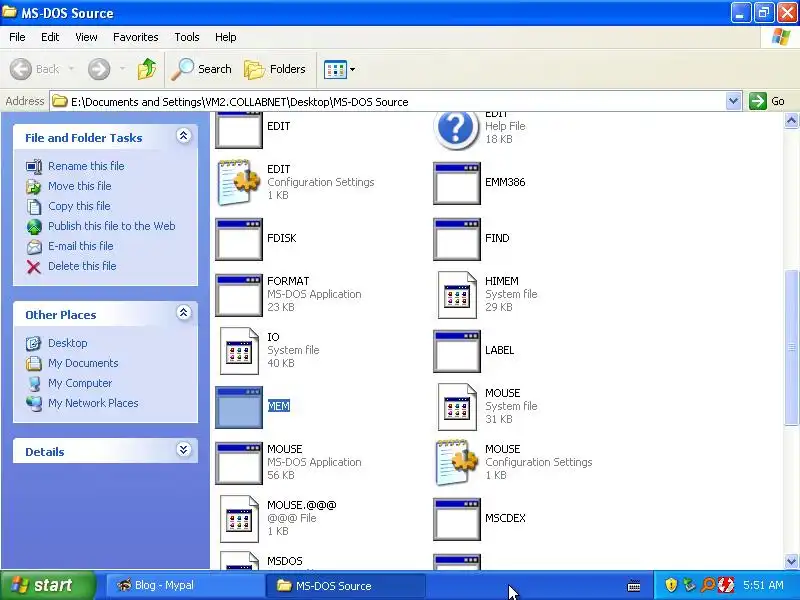Screen dimensions: 800x600
Task: Select the MOUSE.@@@ file icon
Action: 239,519
